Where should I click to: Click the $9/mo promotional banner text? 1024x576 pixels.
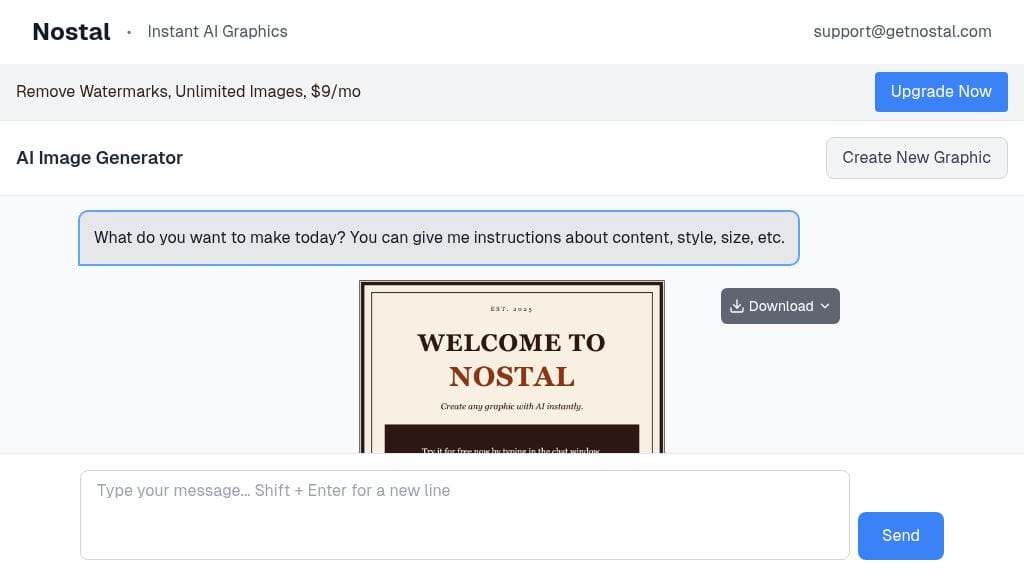188,91
